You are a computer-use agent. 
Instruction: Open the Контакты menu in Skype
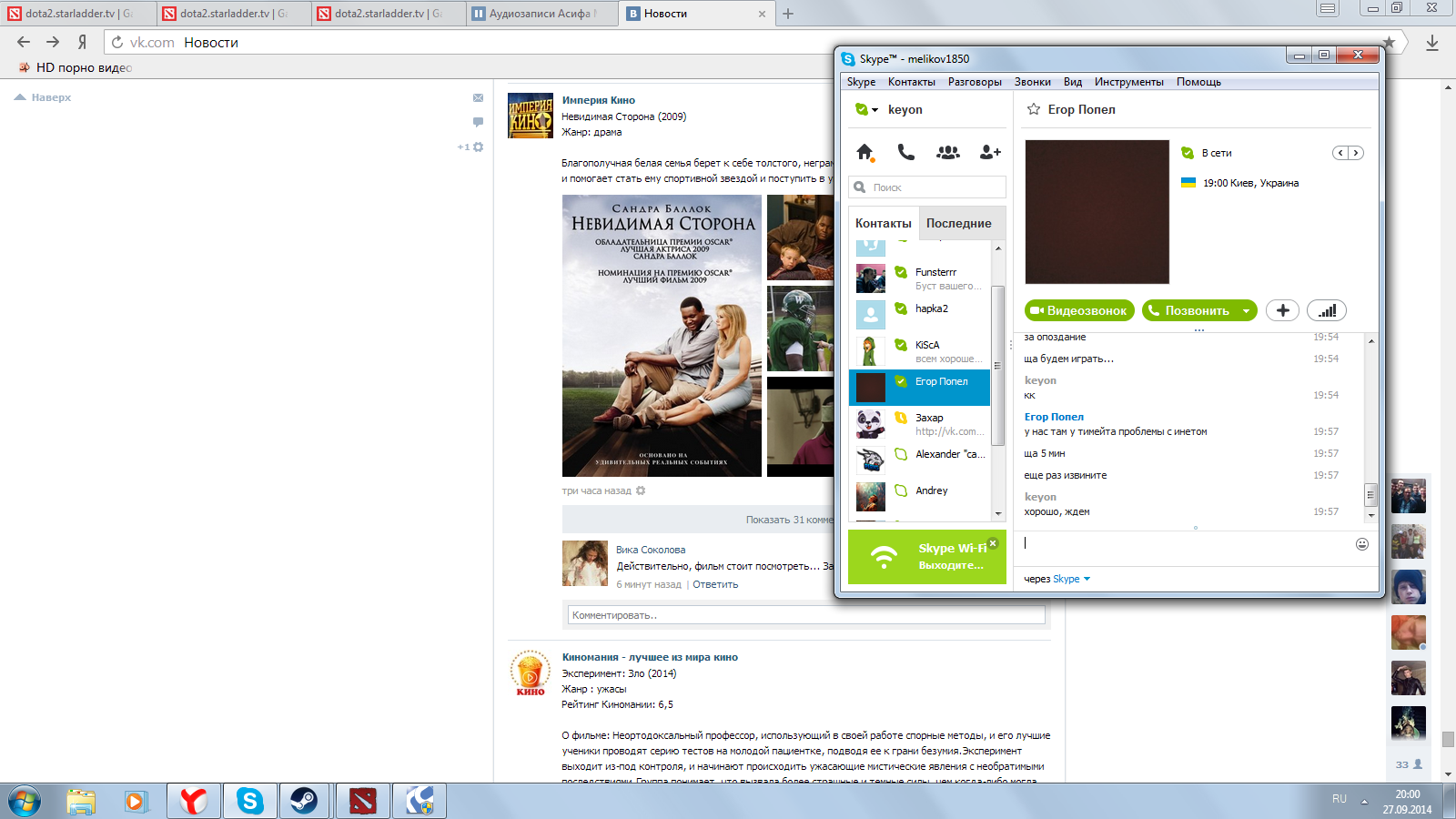pos(912,82)
